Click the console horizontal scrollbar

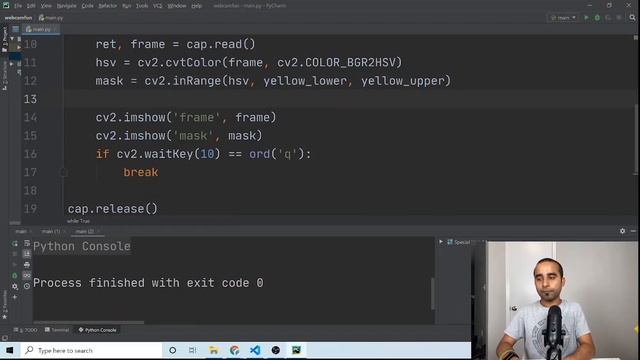(89, 322)
